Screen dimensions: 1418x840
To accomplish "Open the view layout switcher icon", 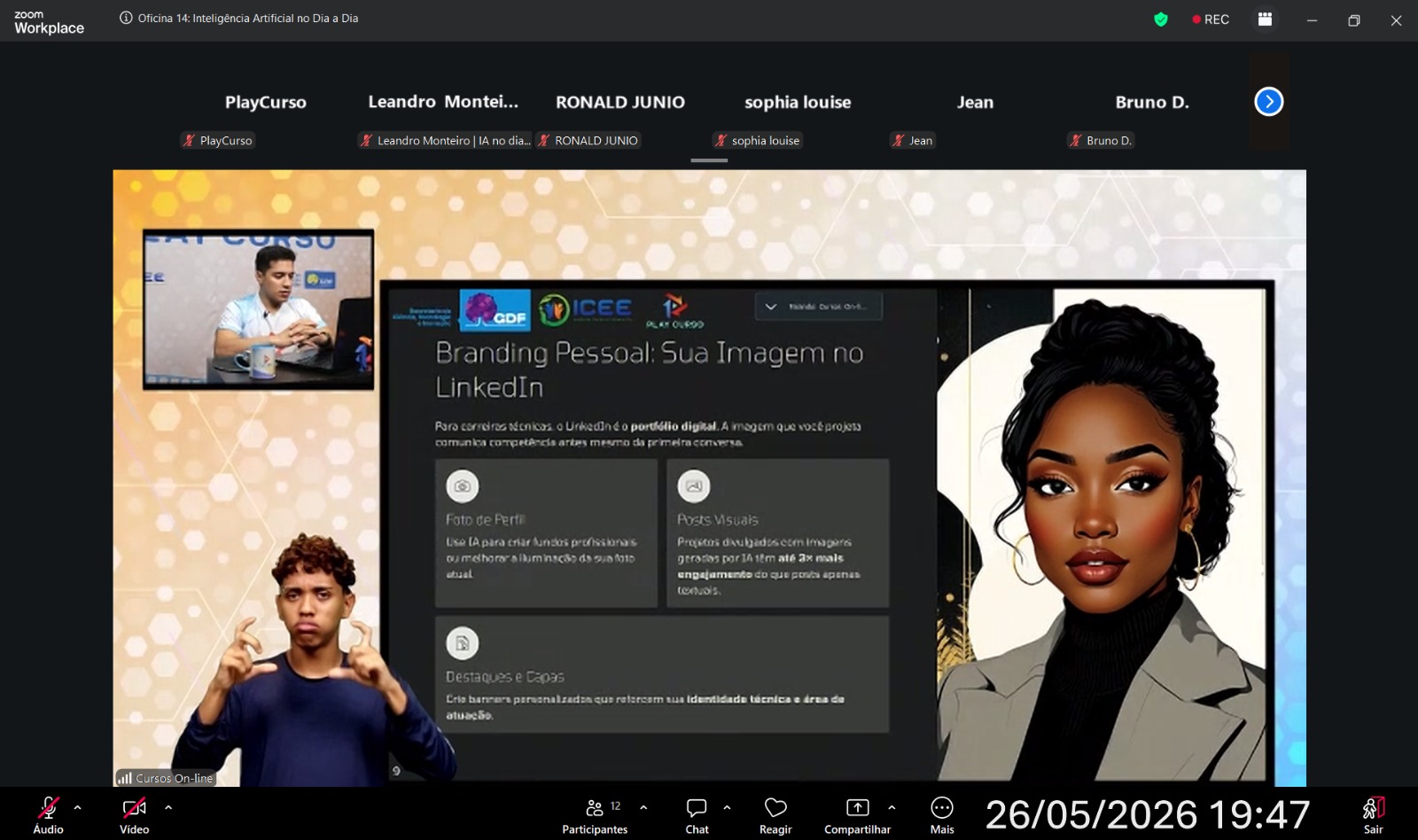I will pos(1265,19).
